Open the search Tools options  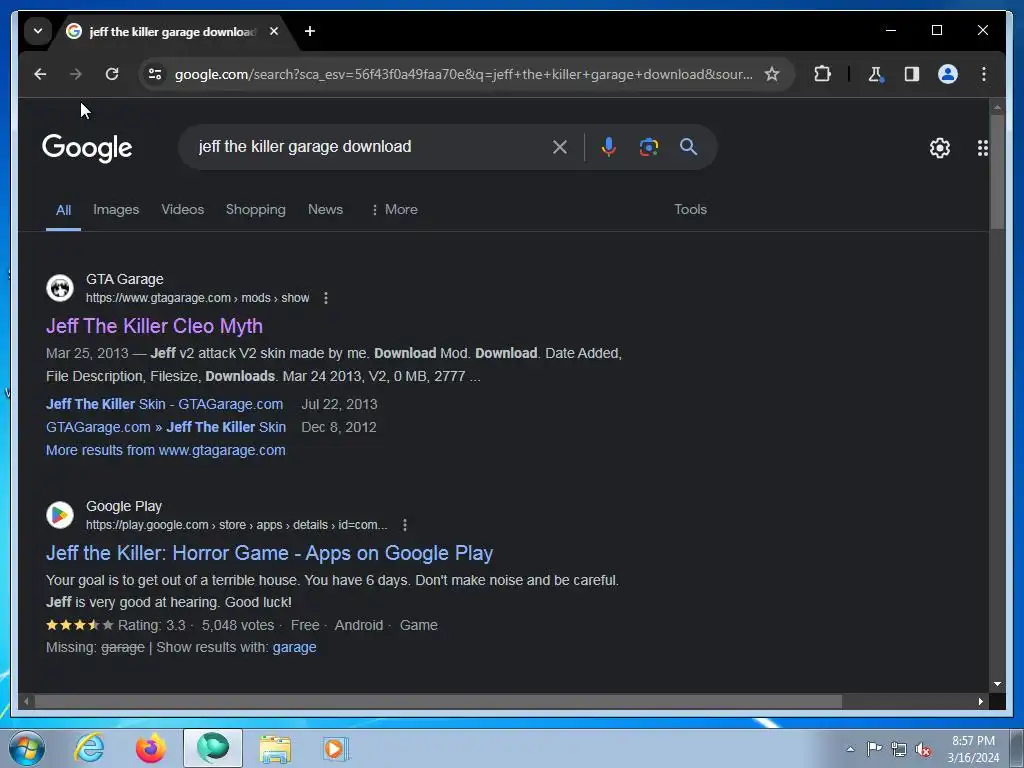tap(690, 210)
